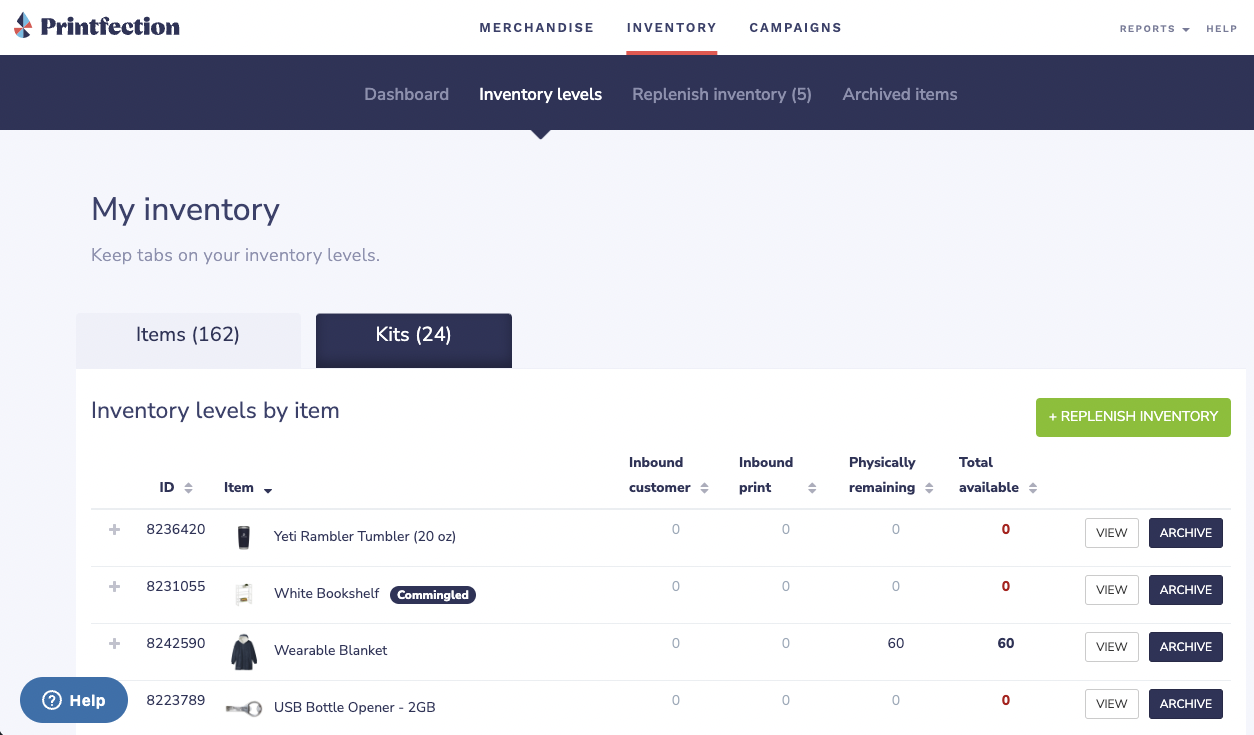Image resolution: width=1254 pixels, height=735 pixels.
Task: Go to the Campaigns menu
Action: (x=795, y=28)
